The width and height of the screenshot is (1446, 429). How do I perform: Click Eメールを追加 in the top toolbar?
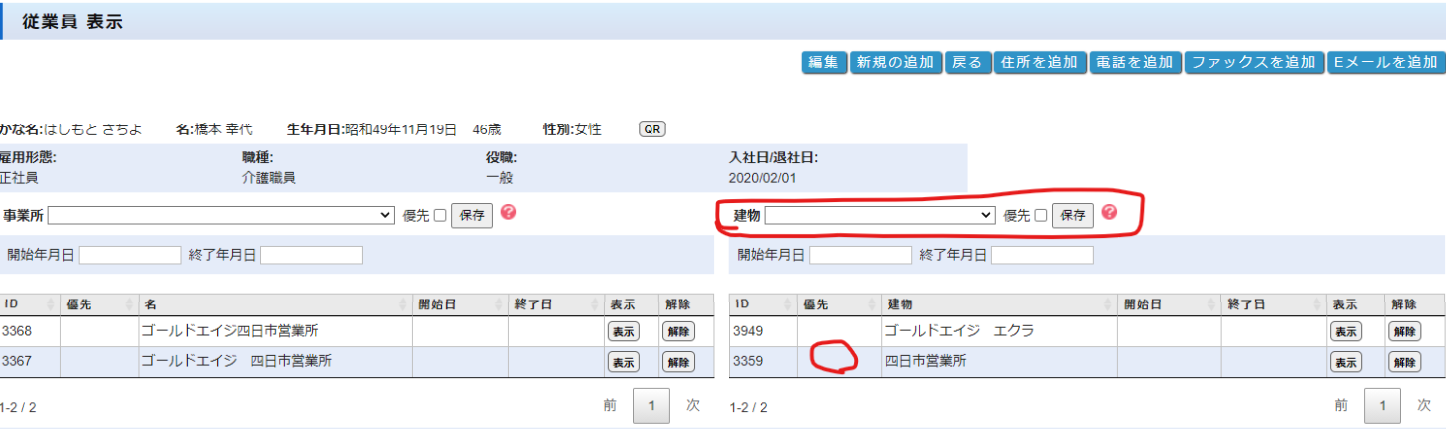click(1384, 62)
